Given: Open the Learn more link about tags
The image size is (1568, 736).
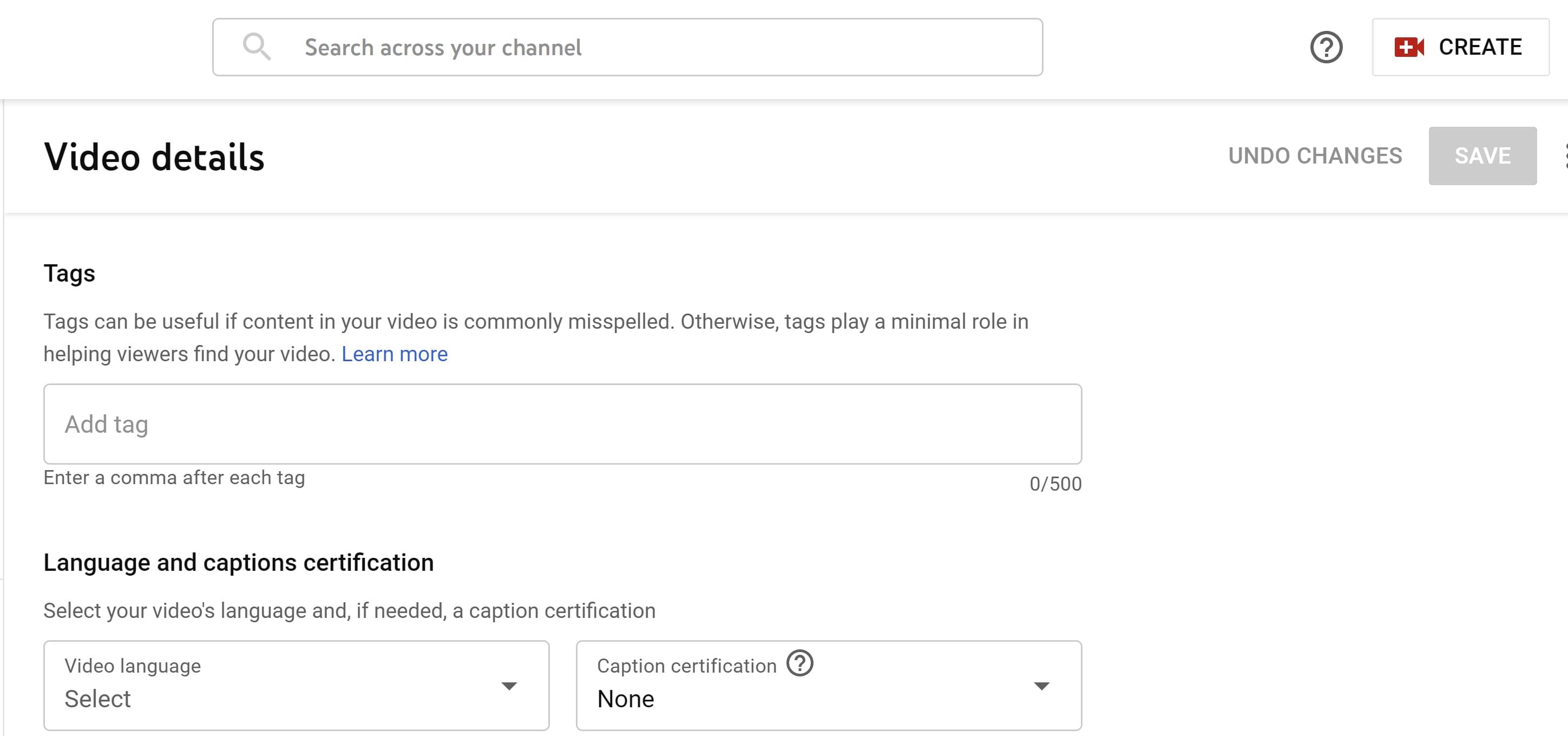Looking at the screenshot, I should coord(395,353).
